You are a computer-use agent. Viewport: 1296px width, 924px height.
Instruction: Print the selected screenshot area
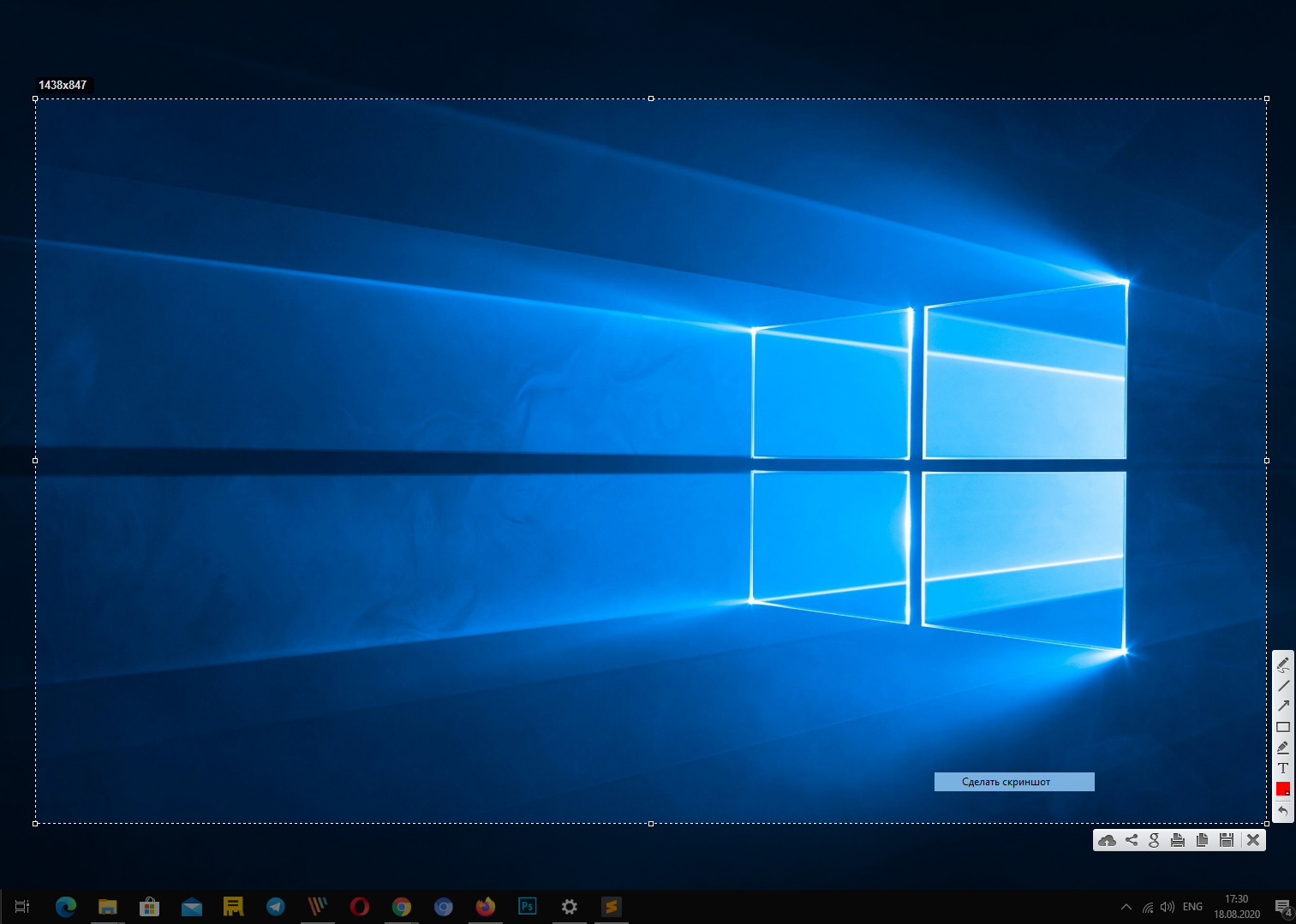pos(1178,840)
